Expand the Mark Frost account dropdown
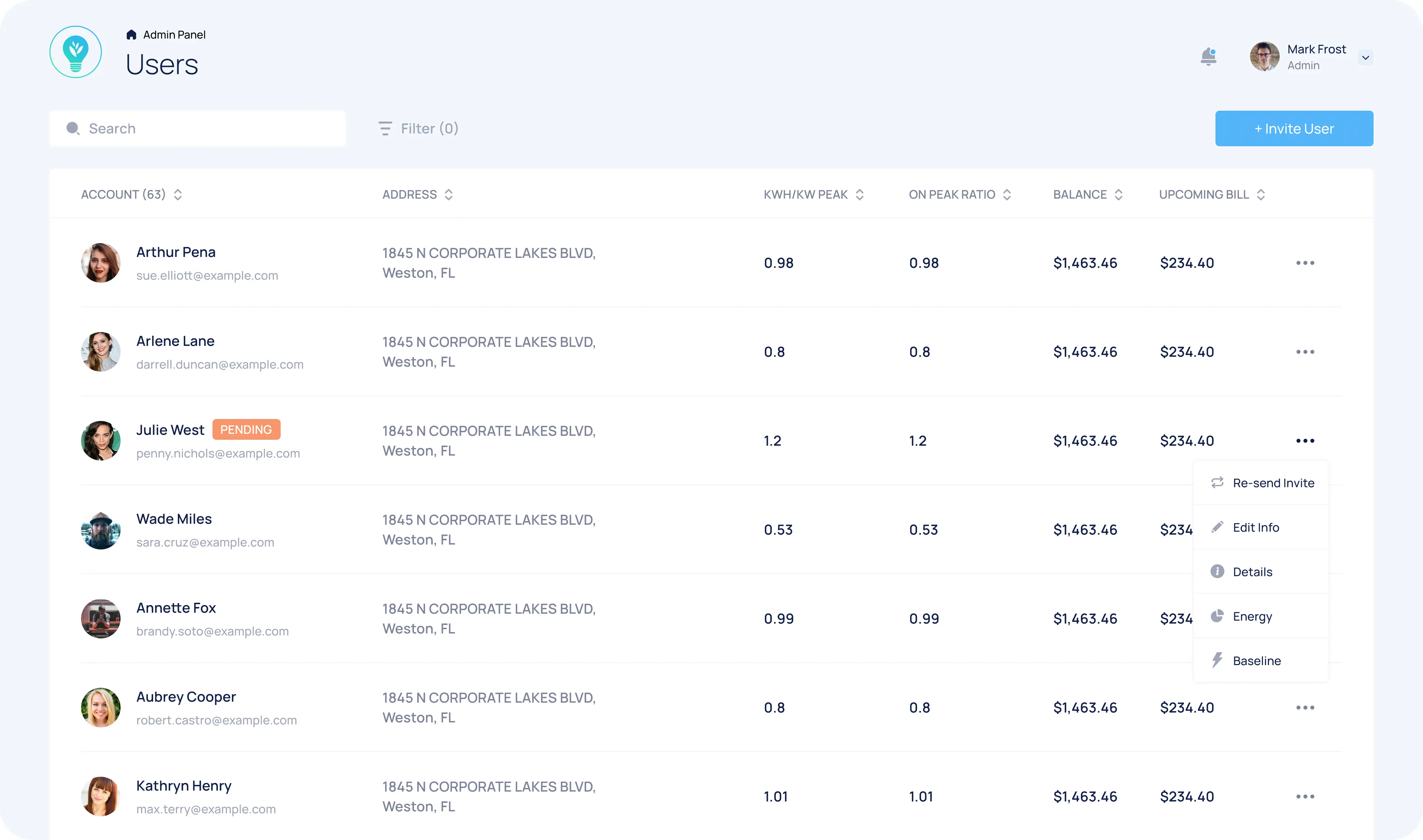 click(1365, 58)
